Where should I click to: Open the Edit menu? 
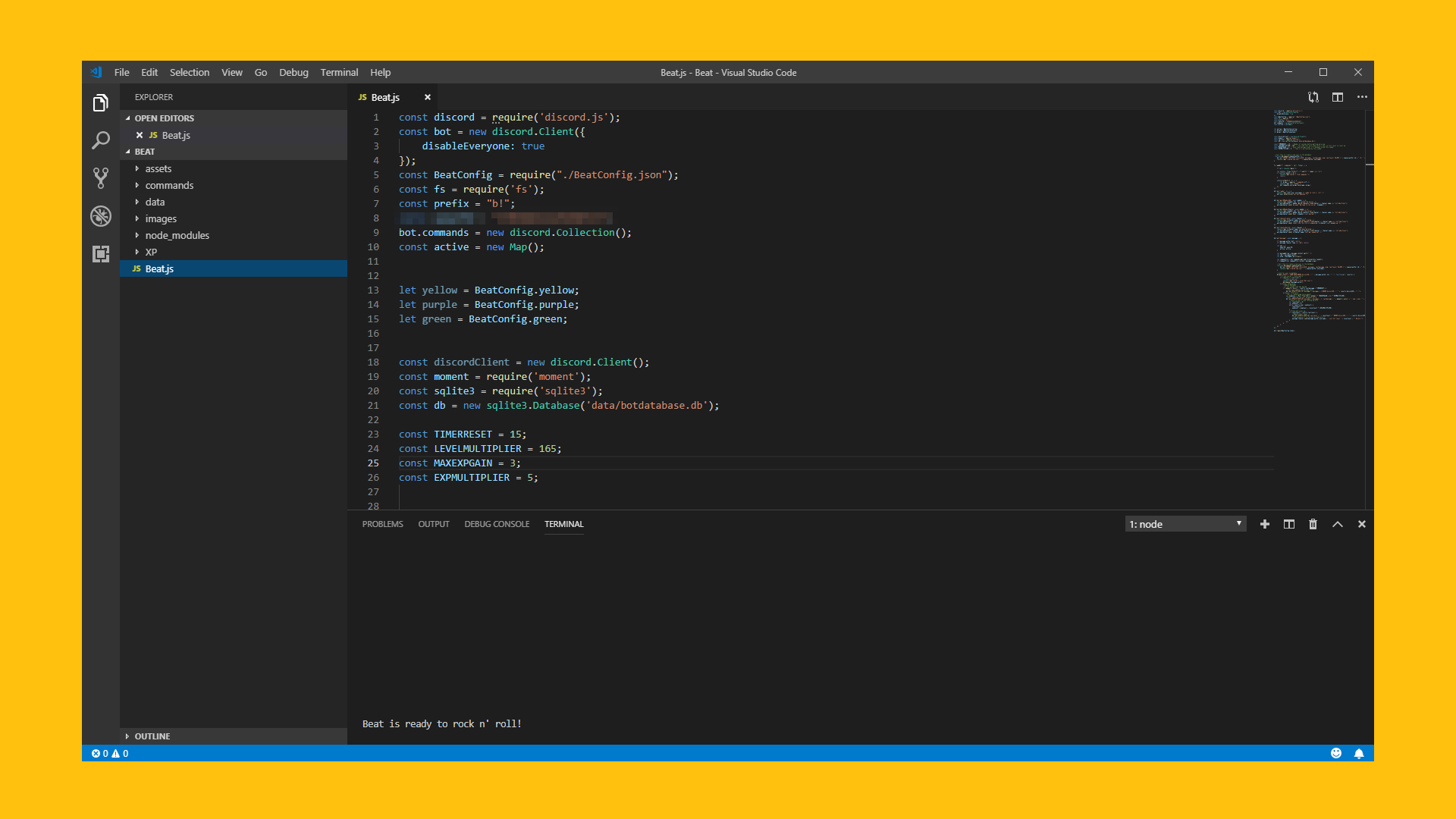[x=149, y=72]
